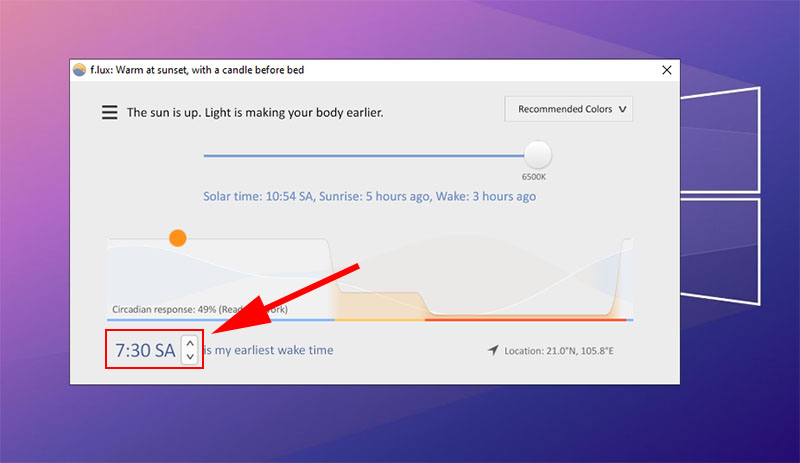Increase the wake time with up arrow
This screenshot has width=800, height=463.
pos(190,343)
